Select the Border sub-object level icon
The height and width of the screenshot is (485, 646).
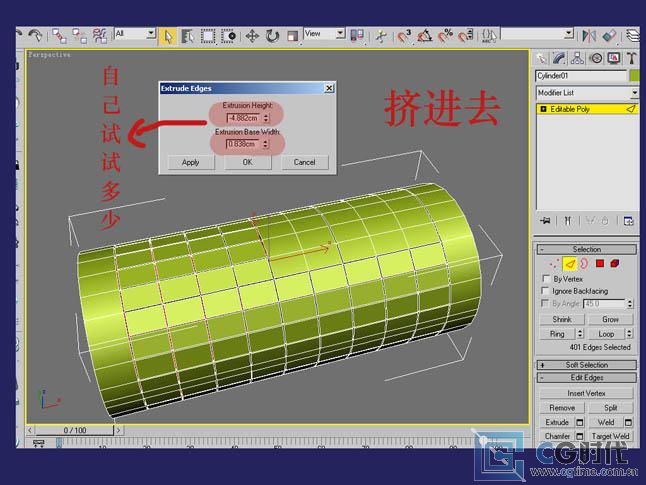pyautogui.click(x=584, y=263)
